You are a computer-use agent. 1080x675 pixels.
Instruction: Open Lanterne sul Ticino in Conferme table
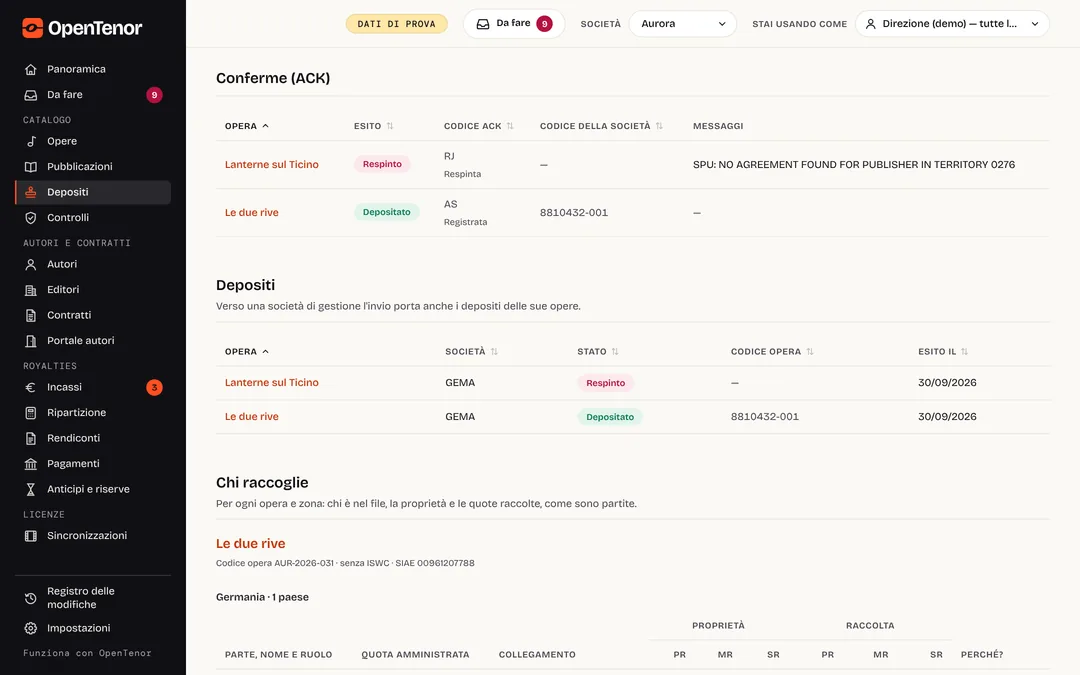coord(271,165)
